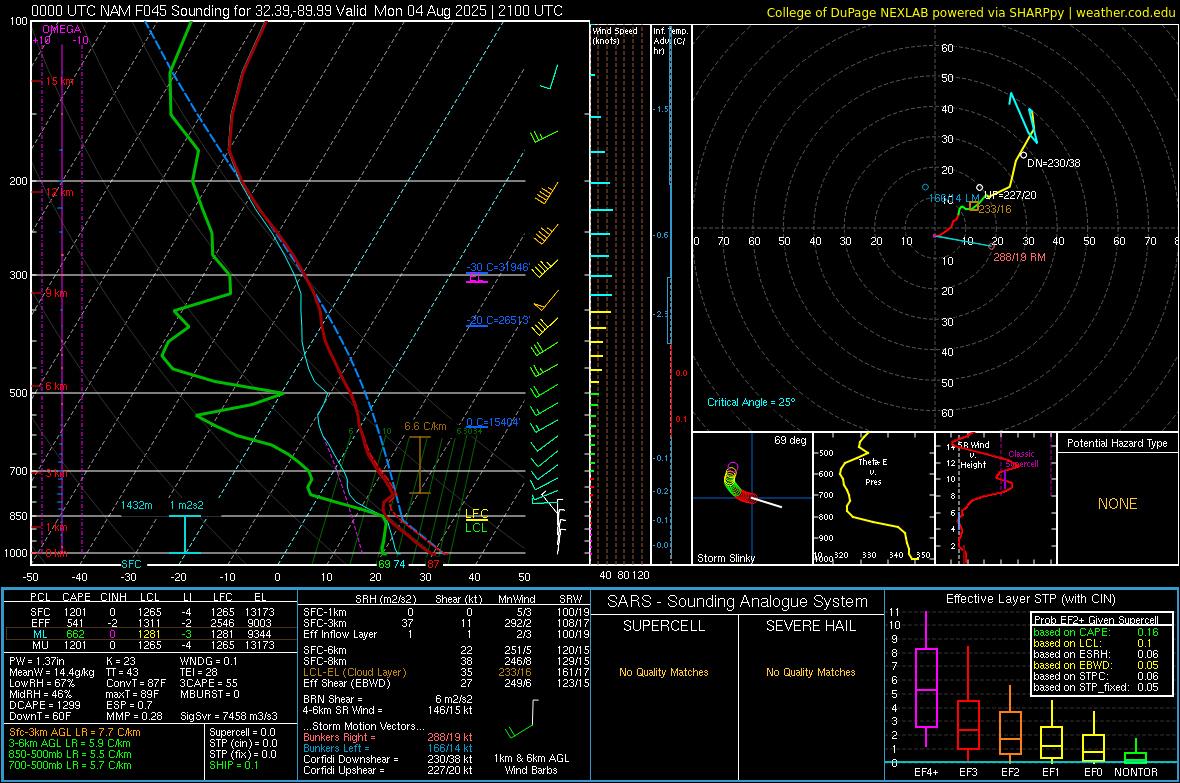The width and height of the screenshot is (1180, 783).
Task: Click the 69 deg value in Storm Slinky
Action: 790,440
